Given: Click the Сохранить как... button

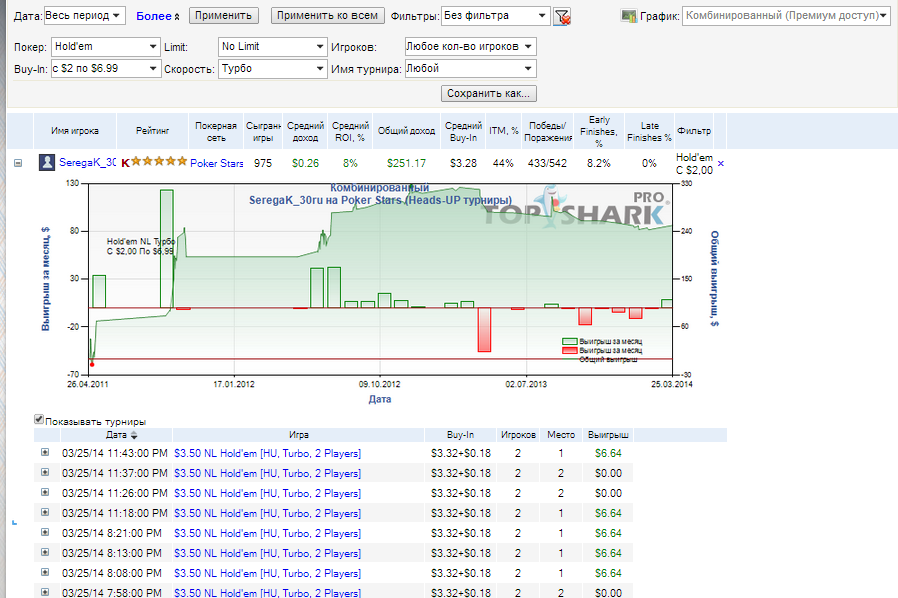Looking at the screenshot, I should tap(489, 93).
